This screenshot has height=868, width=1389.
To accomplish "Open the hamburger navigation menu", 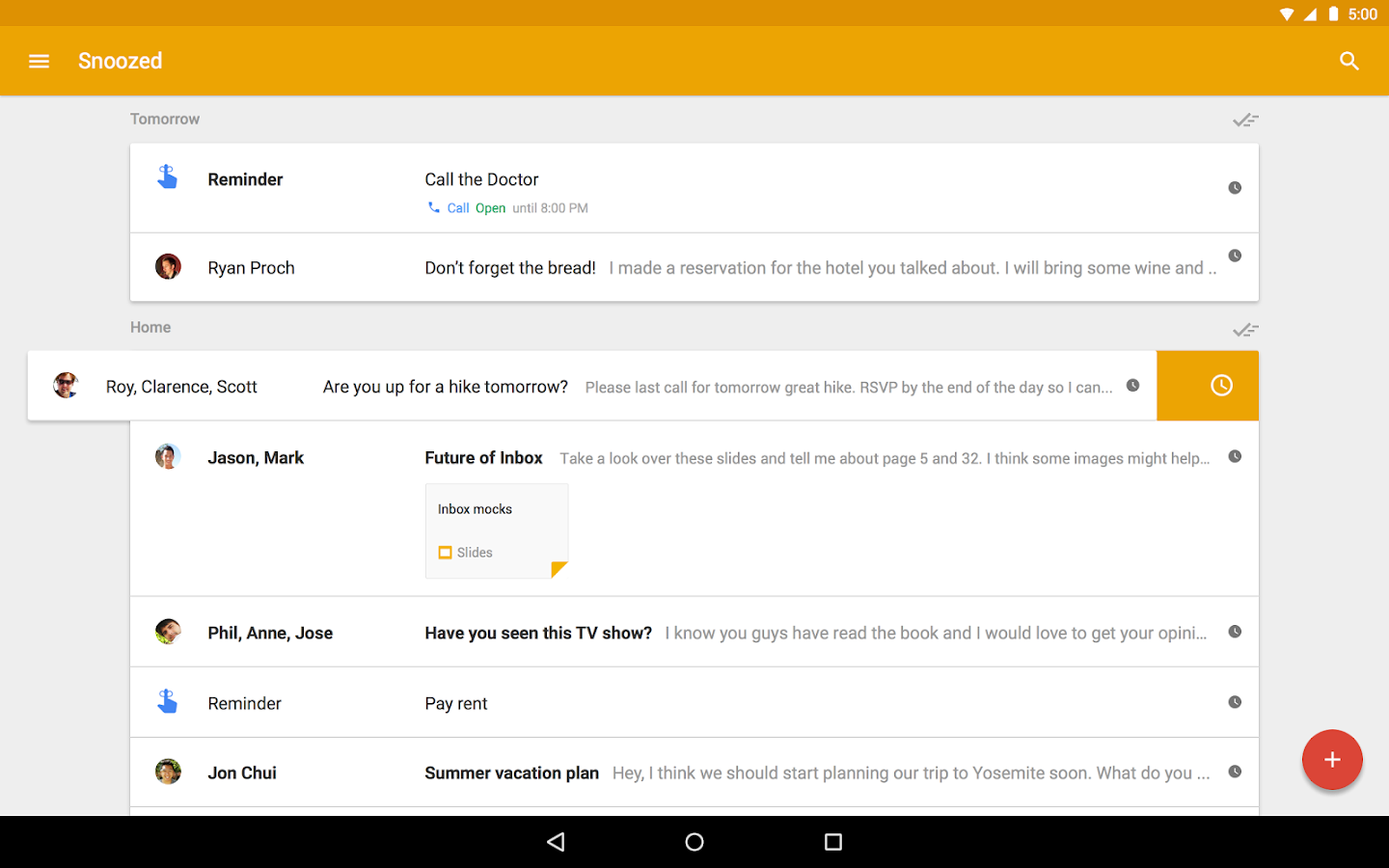I will pyautogui.click(x=39, y=61).
